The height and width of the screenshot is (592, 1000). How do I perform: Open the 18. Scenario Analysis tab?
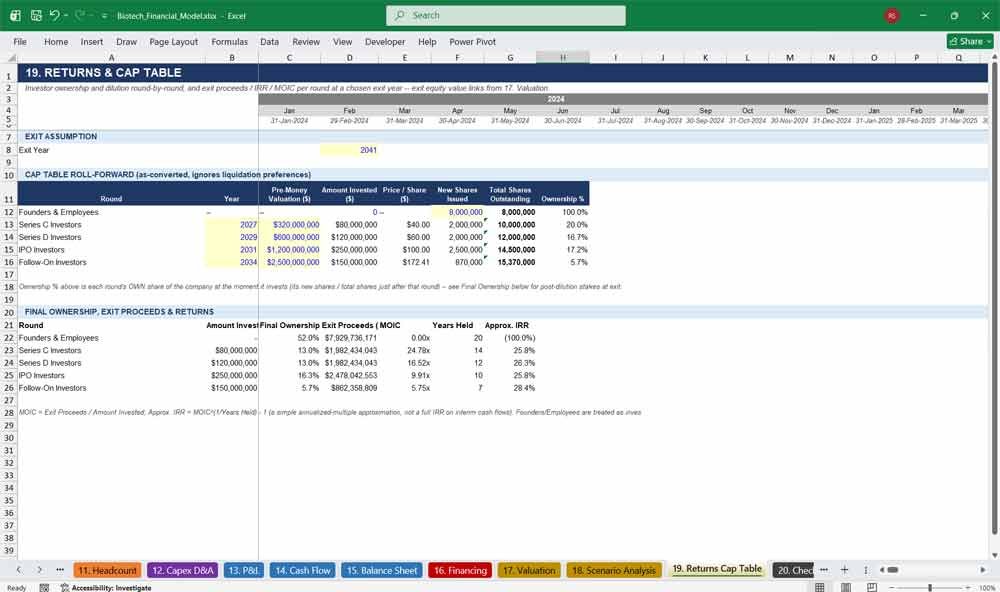point(614,570)
